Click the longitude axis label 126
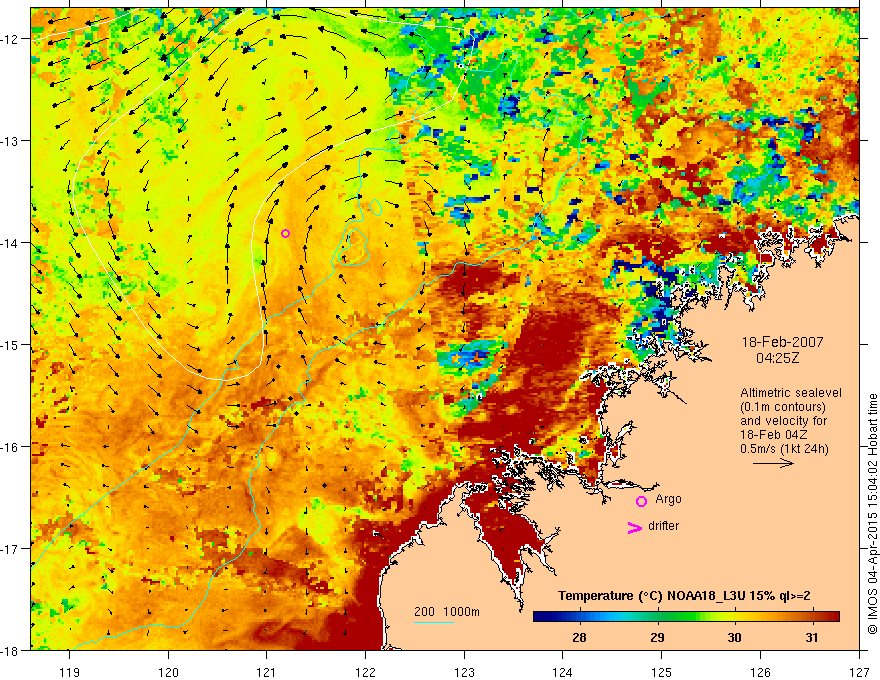Screen dimensions: 880x680 pyautogui.click(x=760, y=672)
